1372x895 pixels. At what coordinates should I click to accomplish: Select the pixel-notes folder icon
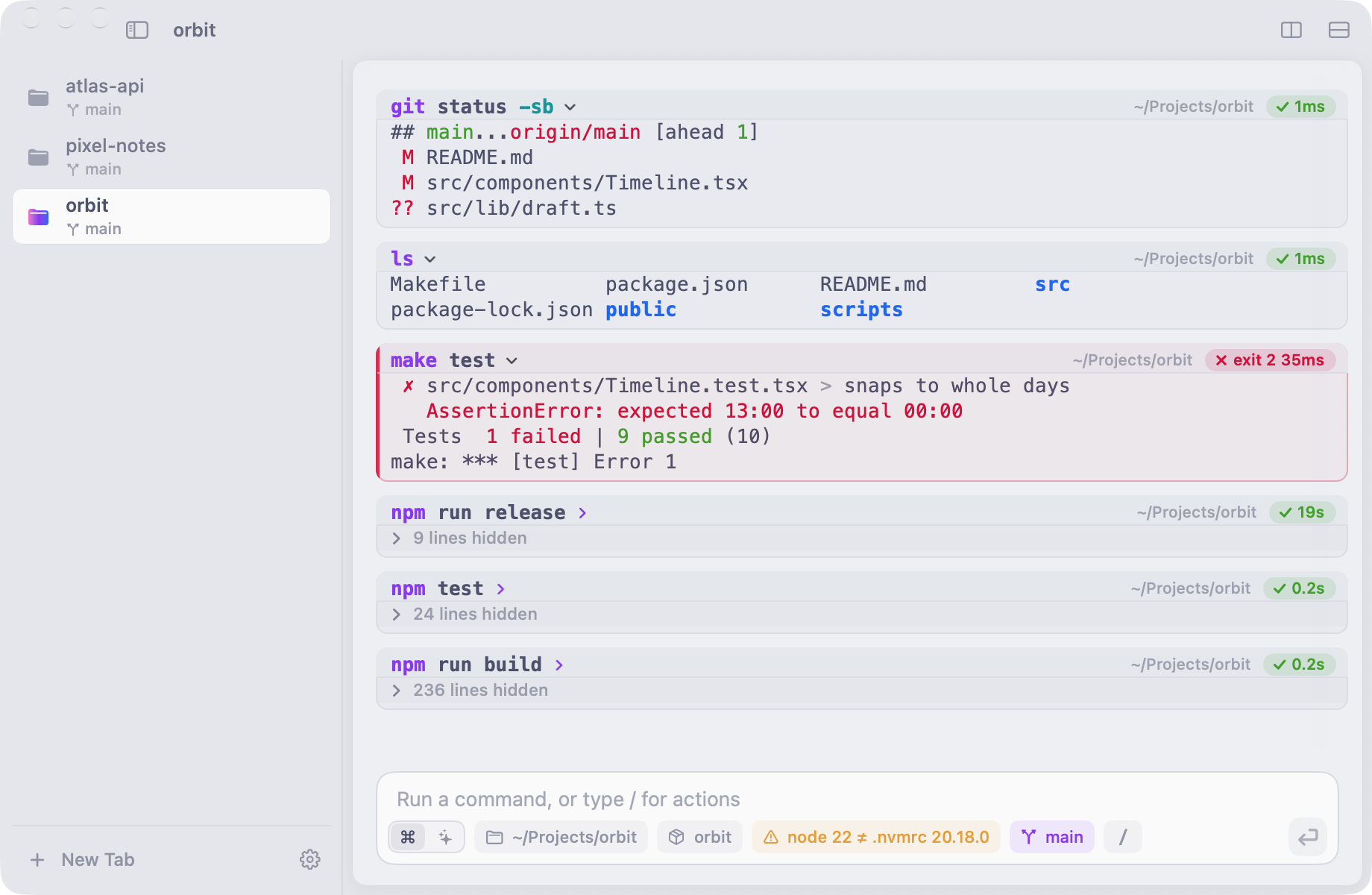(x=38, y=157)
